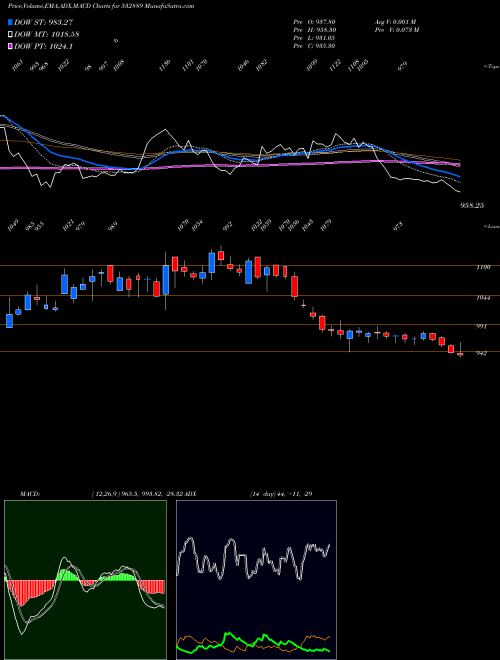Click the 'MACD:' heading label

coord(30,494)
